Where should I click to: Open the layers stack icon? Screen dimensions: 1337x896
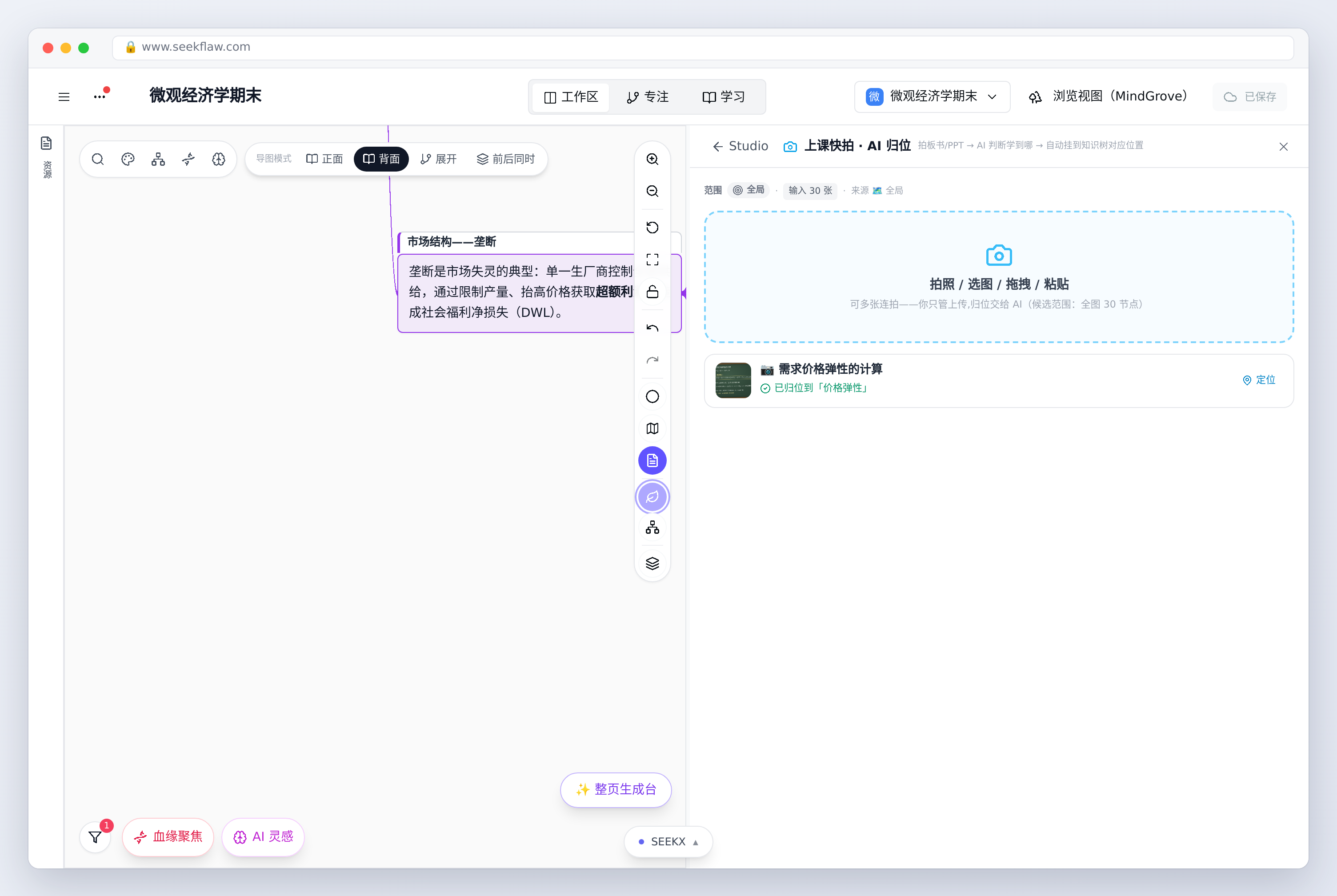(x=652, y=564)
